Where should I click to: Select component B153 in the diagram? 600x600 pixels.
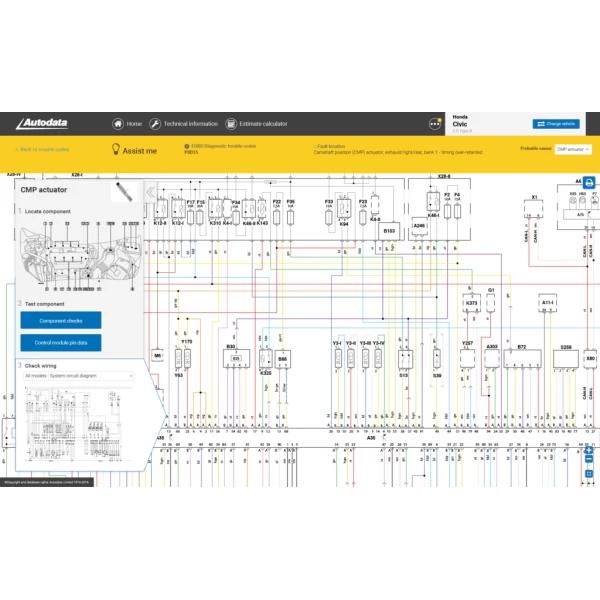pos(389,231)
